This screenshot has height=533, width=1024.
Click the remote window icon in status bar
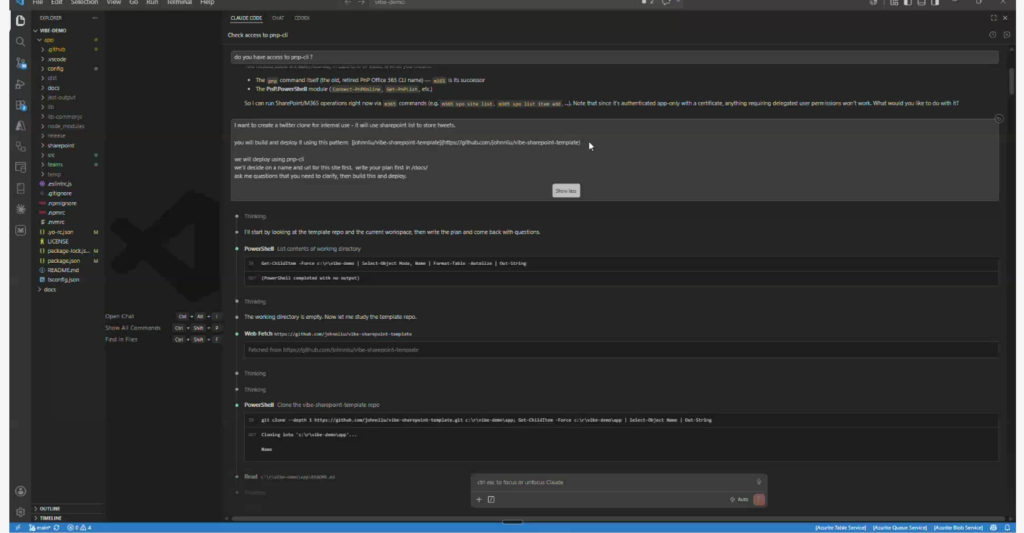pyautogui.click(x=18, y=528)
